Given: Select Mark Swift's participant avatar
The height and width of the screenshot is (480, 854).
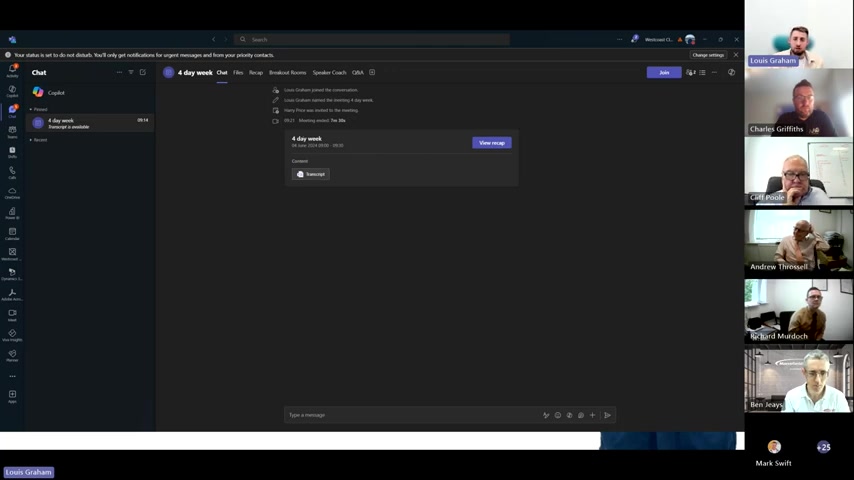Looking at the screenshot, I should tap(774, 447).
